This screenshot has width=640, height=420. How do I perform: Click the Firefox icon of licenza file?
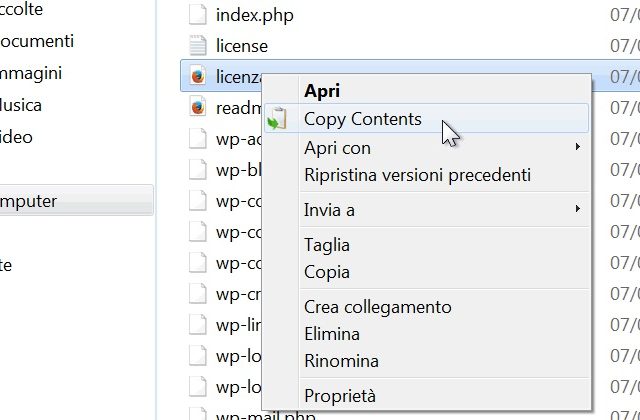(197, 76)
